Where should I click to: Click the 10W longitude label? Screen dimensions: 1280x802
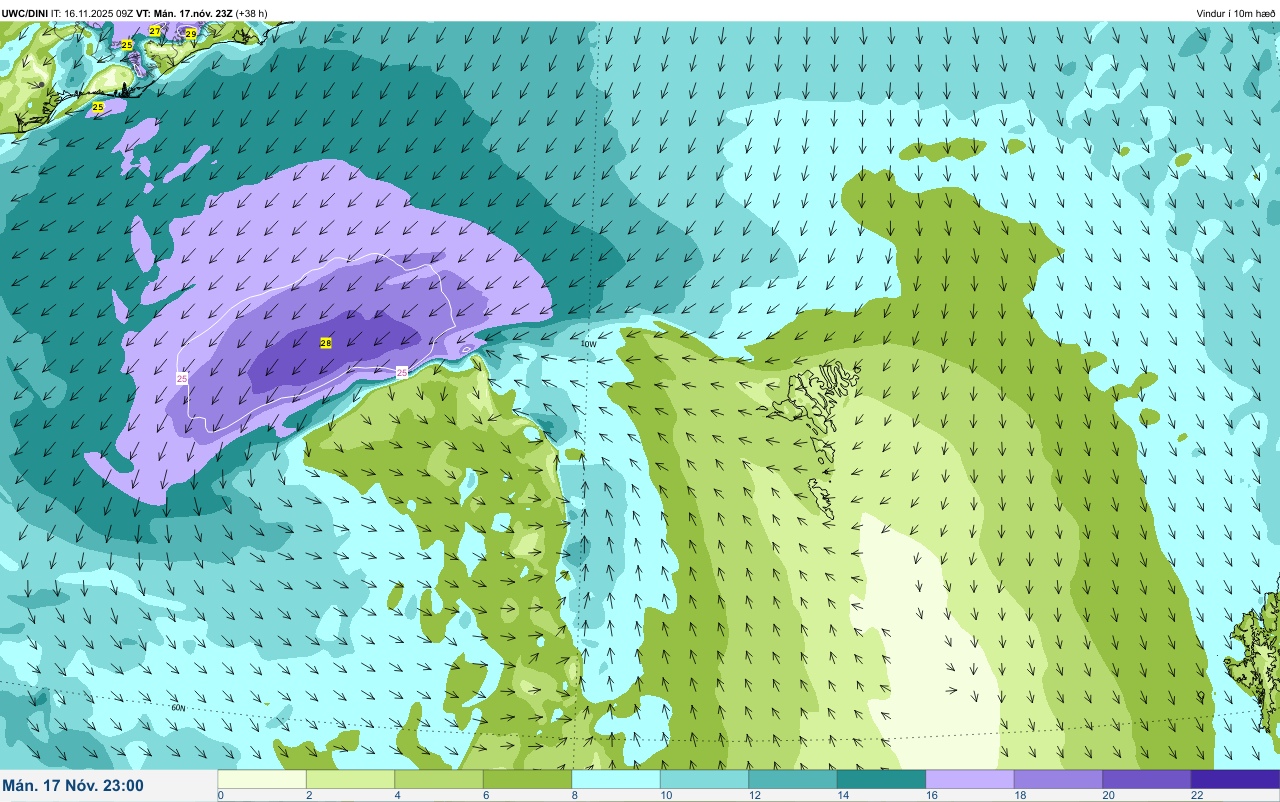pos(589,344)
